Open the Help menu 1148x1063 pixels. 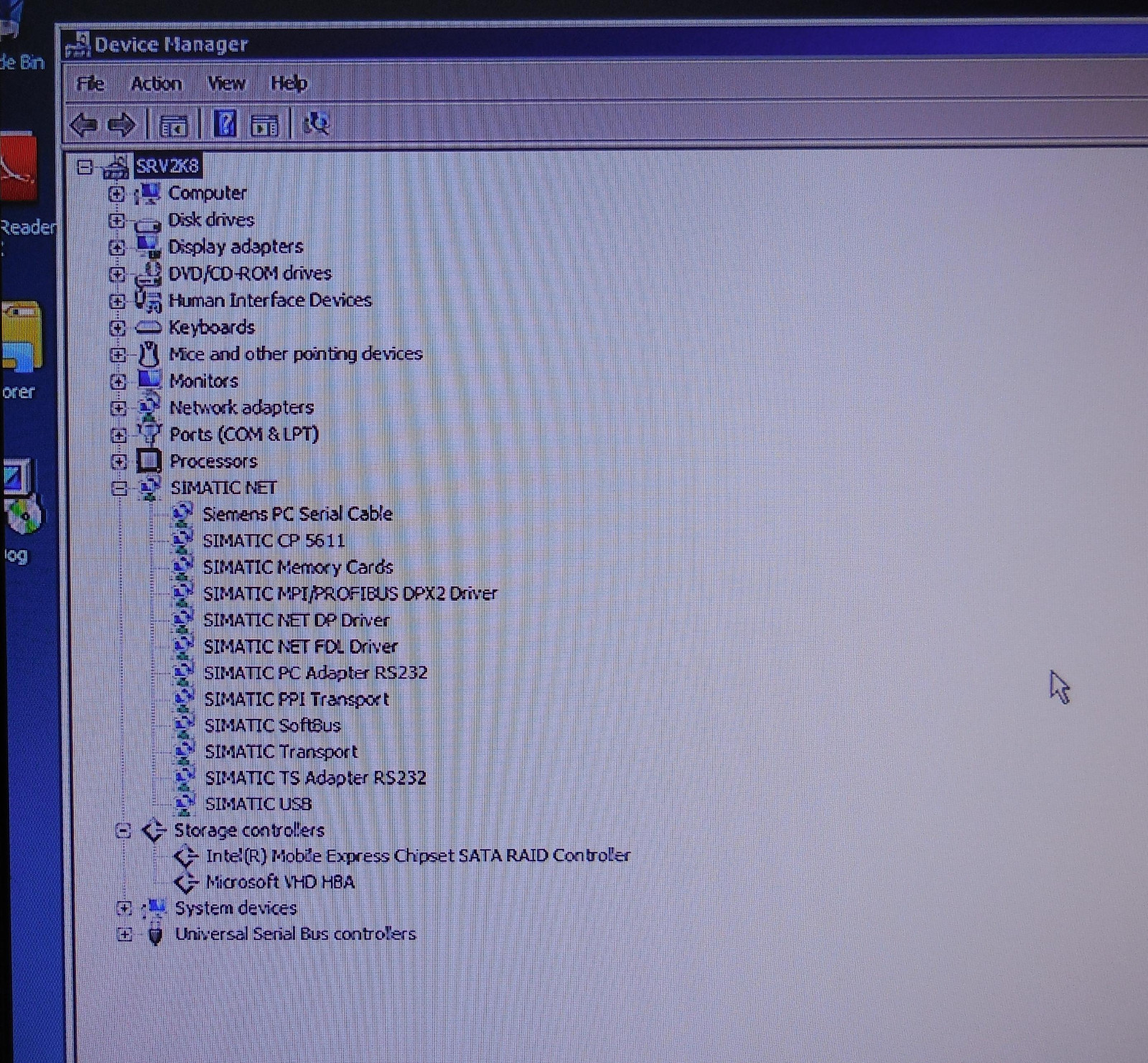(289, 84)
